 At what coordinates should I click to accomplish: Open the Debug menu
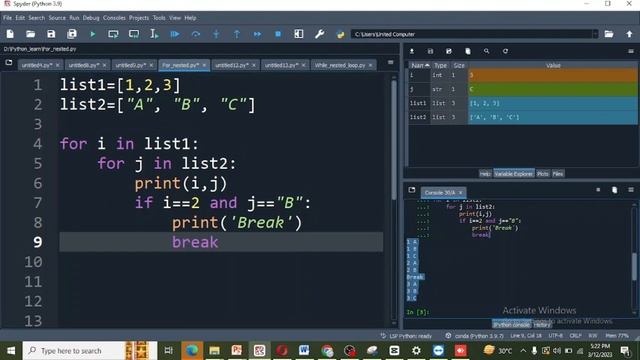(91, 18)
